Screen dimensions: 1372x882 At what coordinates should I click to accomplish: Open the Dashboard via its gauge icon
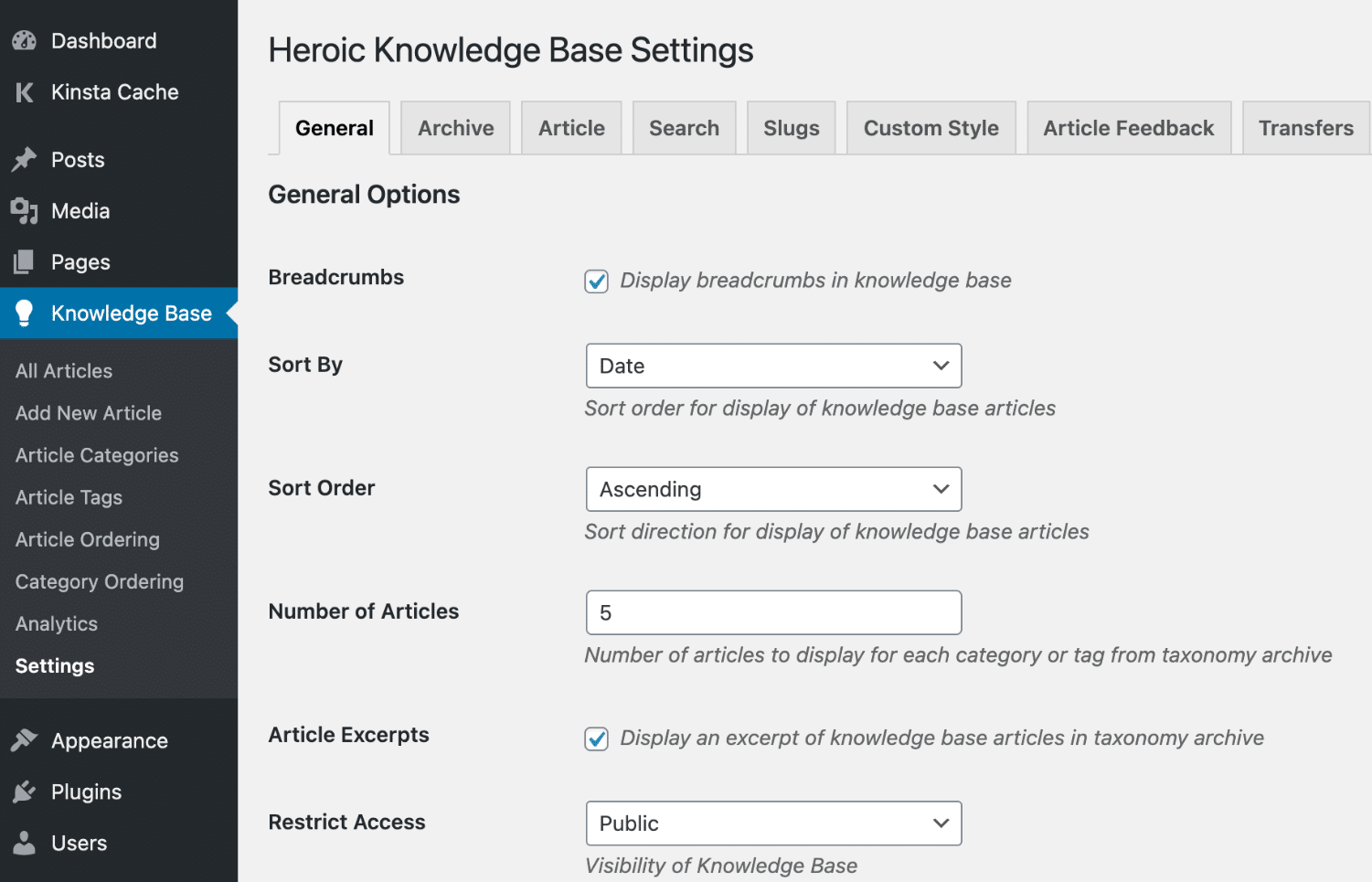point(23,40)
